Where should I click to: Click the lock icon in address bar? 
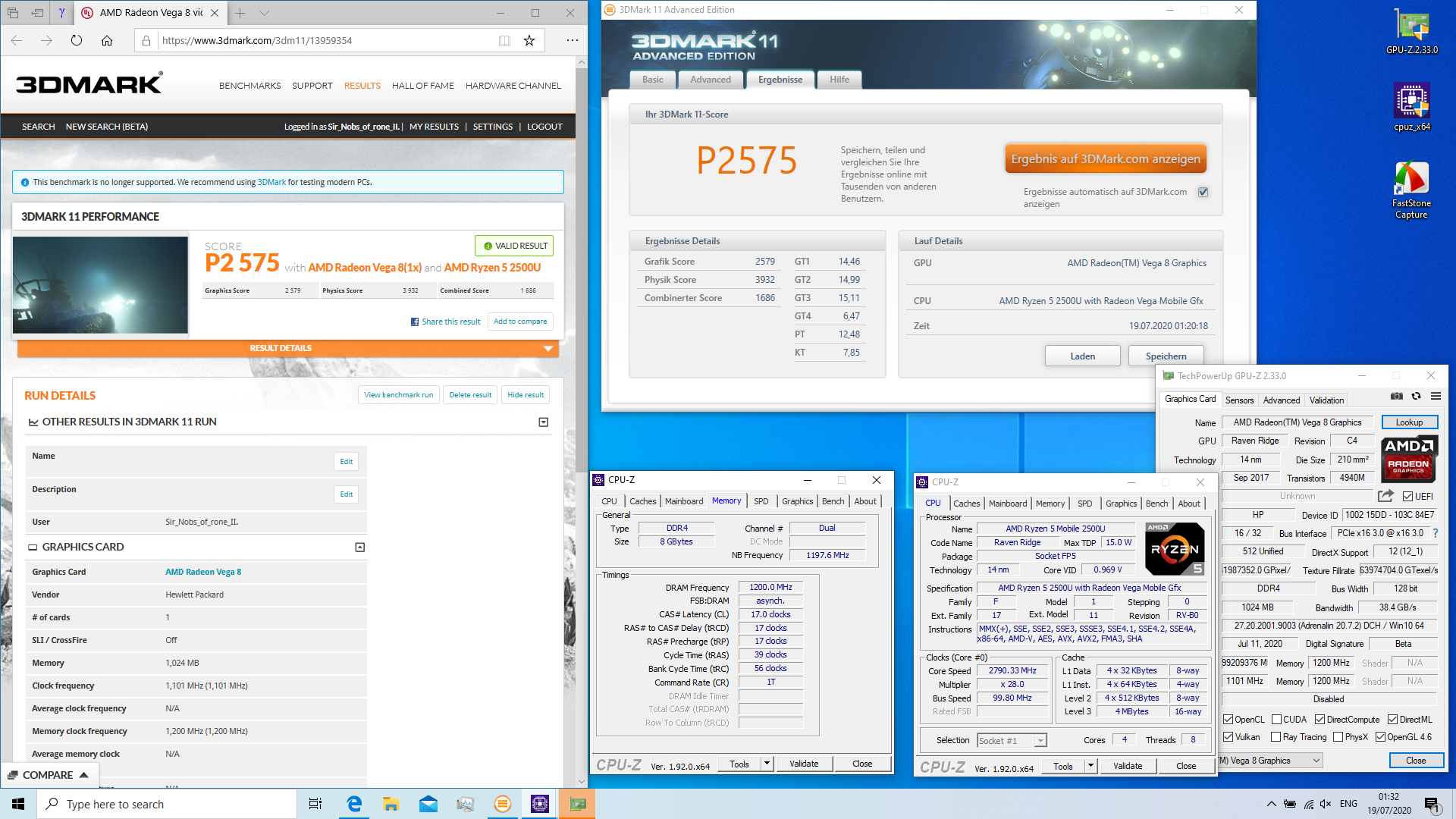coord(146,40)
